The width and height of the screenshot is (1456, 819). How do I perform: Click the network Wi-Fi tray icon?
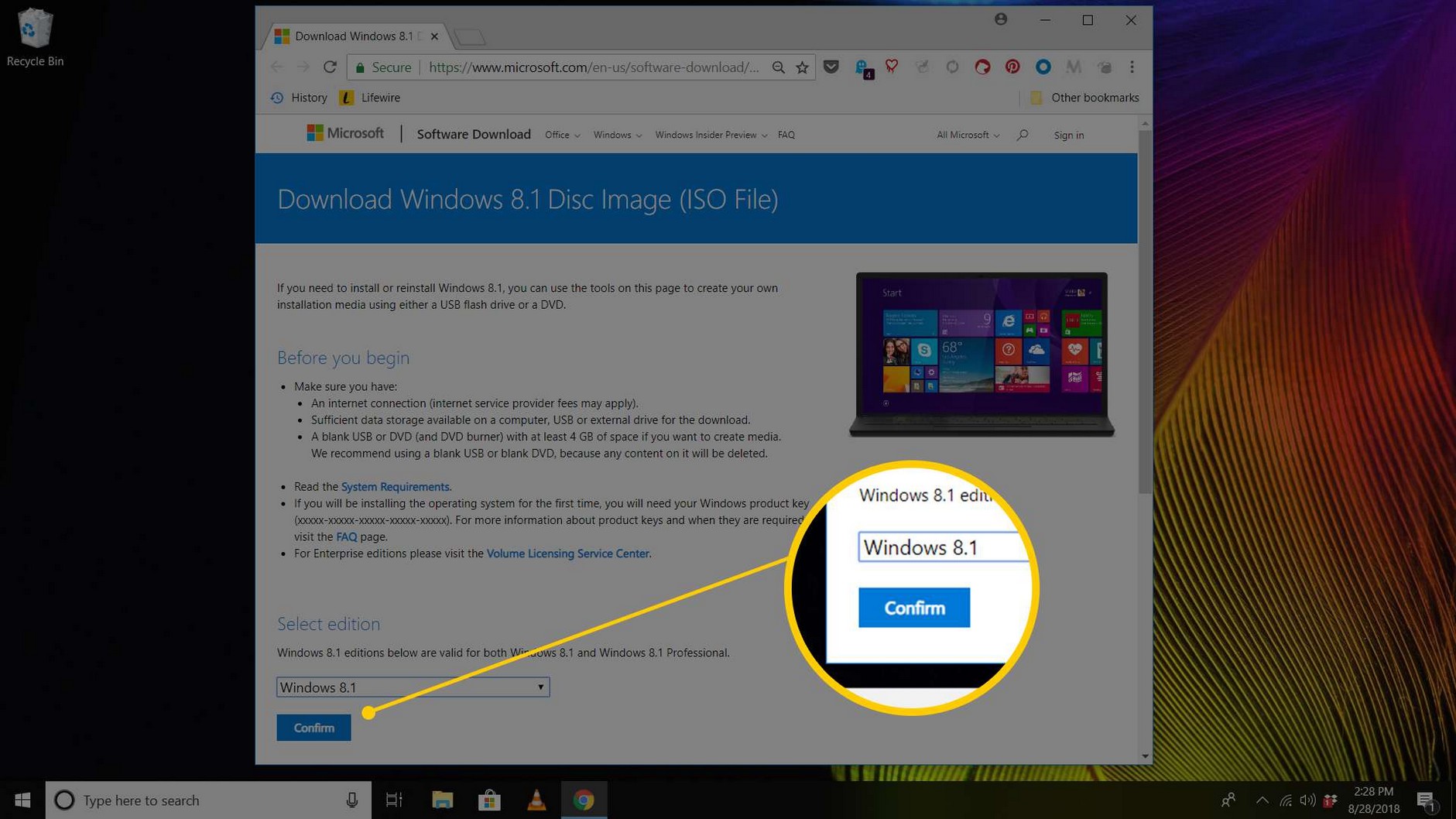(x=1286, y=800)
